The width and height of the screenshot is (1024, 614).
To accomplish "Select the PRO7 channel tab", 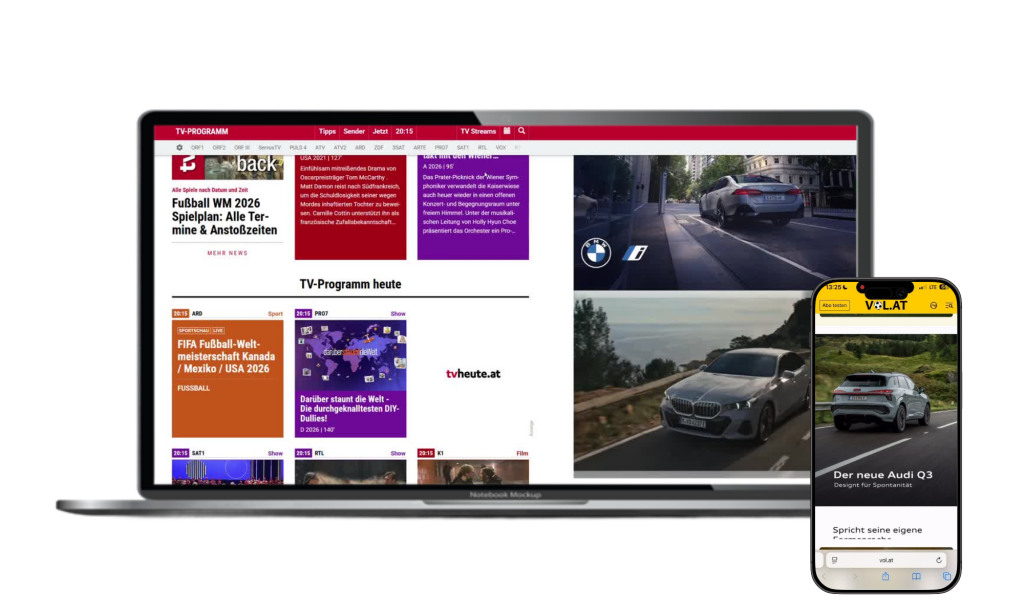I will click(441, 148).
